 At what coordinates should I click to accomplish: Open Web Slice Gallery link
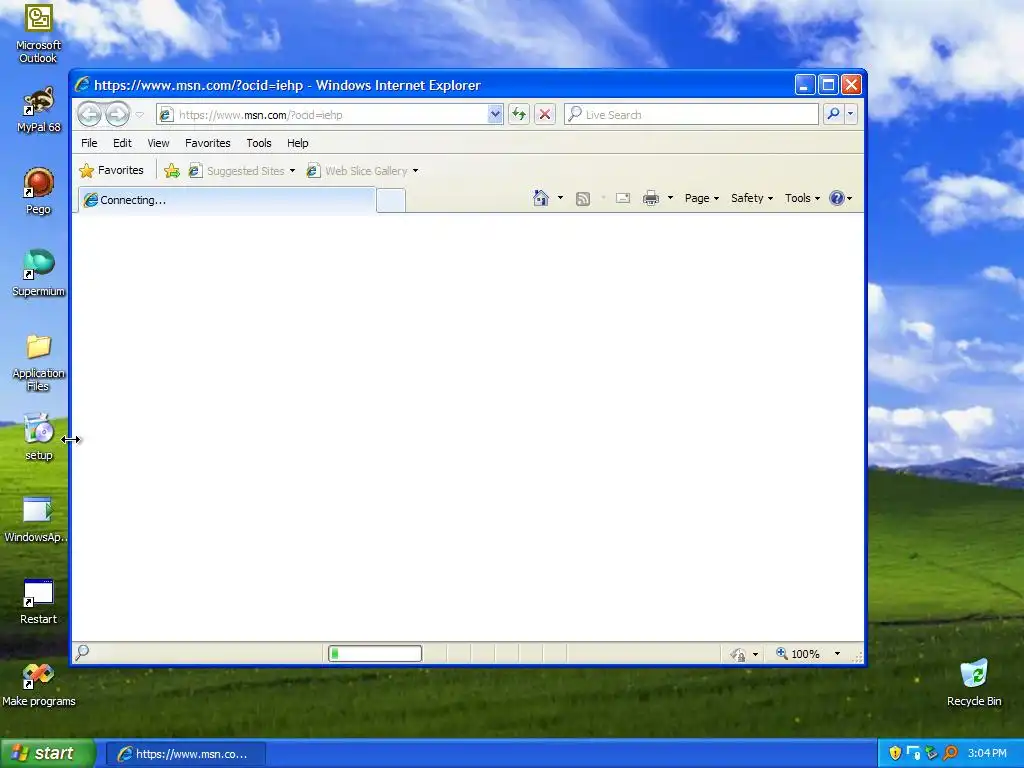[363, 171]
